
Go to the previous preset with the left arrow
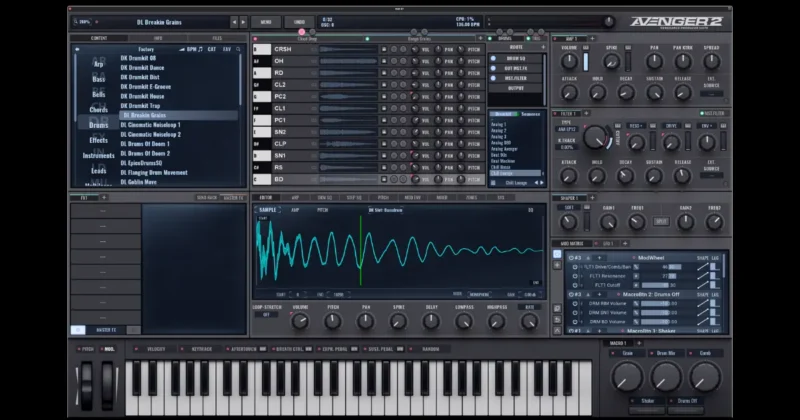(234, 22)
